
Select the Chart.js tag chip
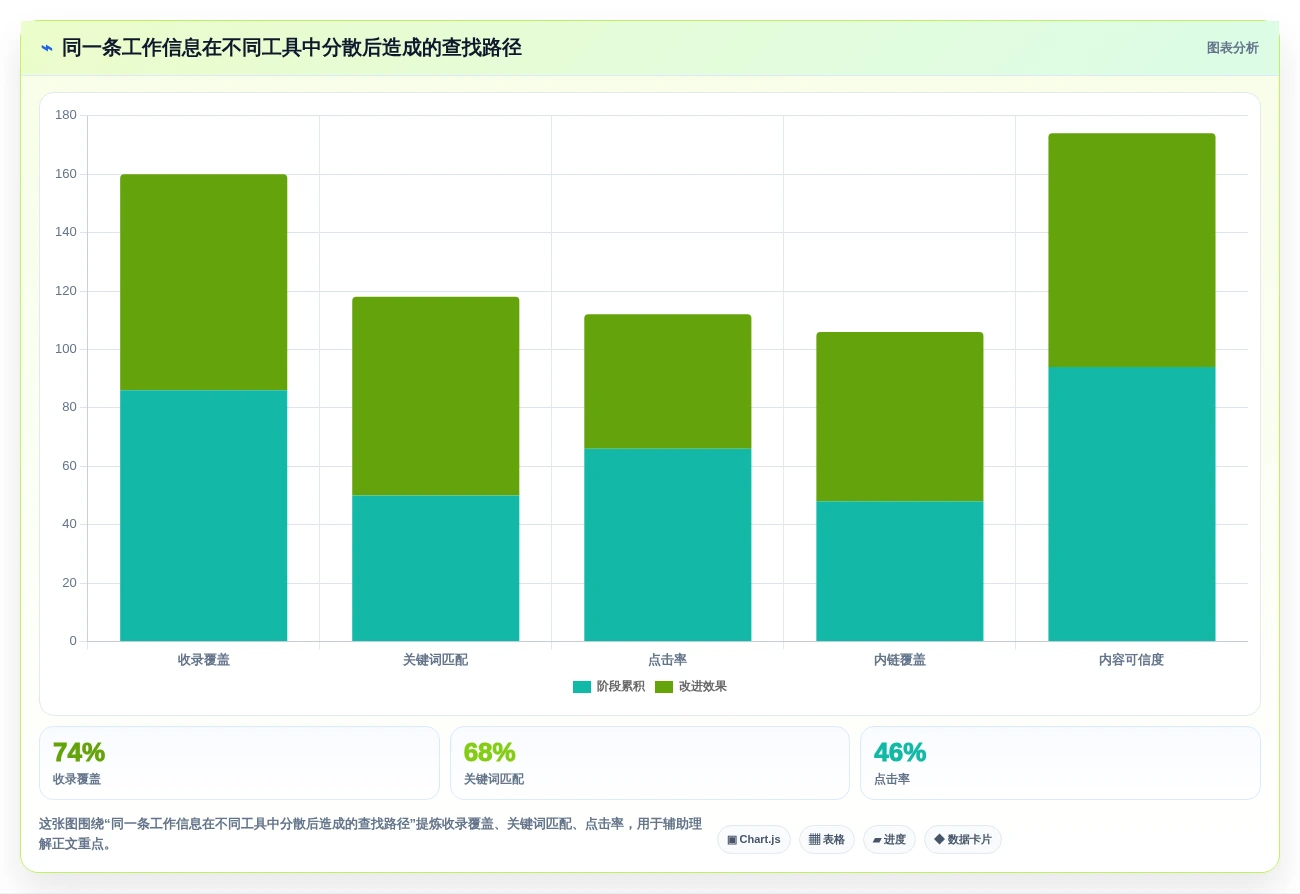point(754,839)
